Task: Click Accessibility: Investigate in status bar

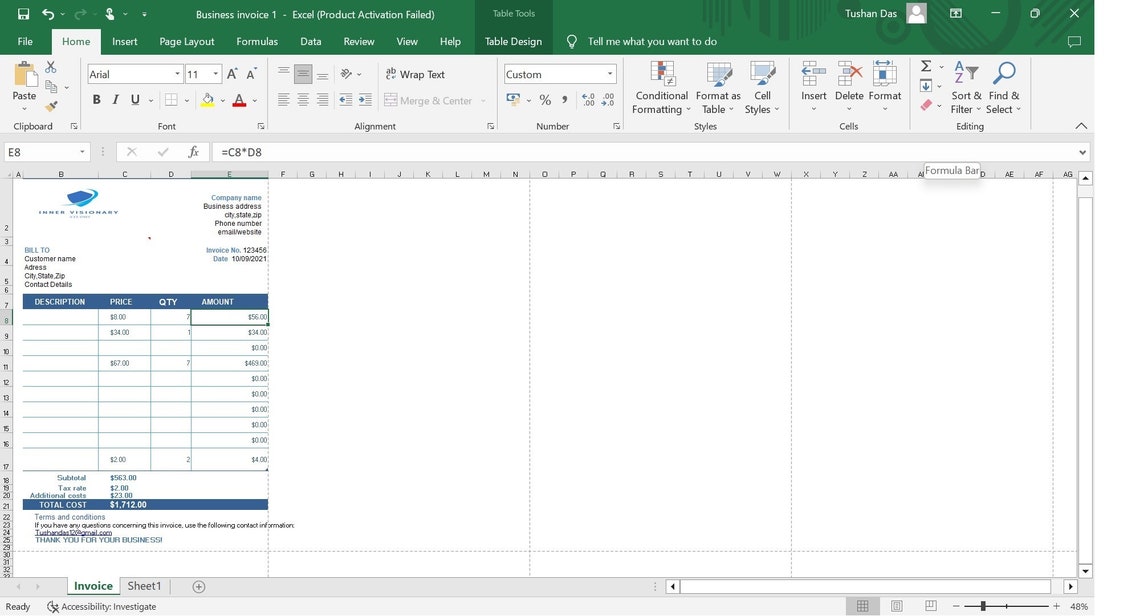Action: (x=102, y=607)
